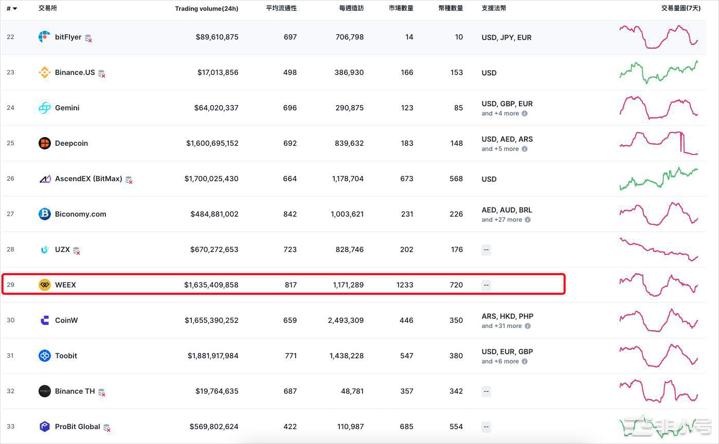
Task: Click bitFlyer's supported fiat USD, JPY, EUR
Action: tap(506, 38)
